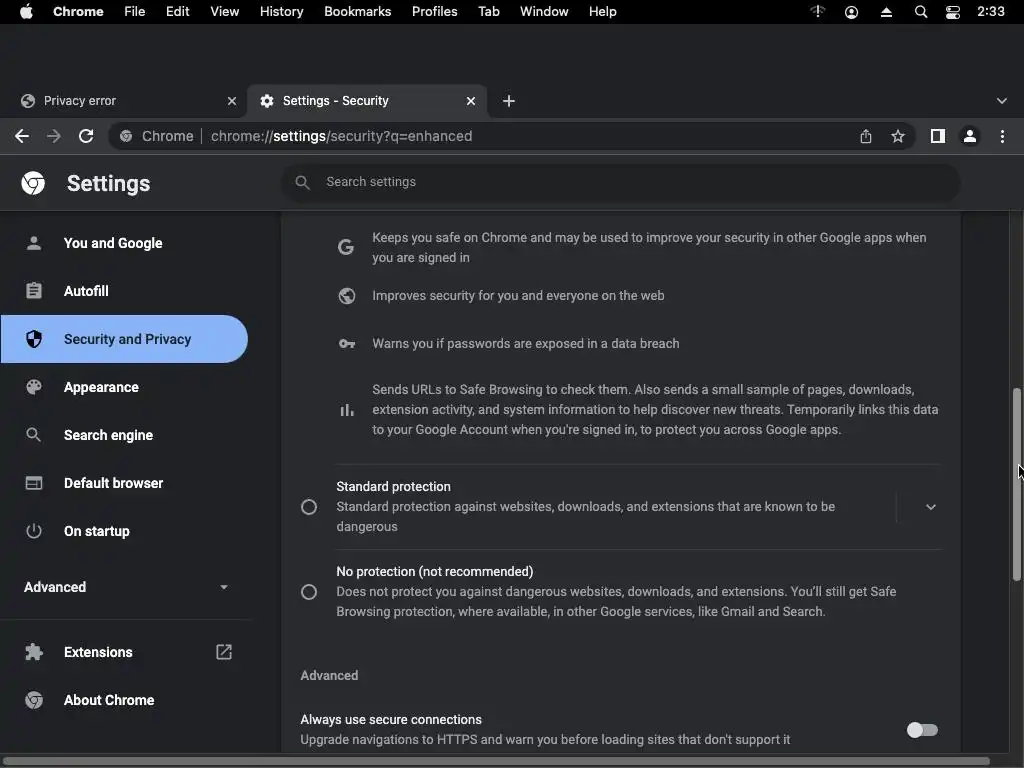
Task: Enable Always use secure connections toggle
Action: [922, 730]
